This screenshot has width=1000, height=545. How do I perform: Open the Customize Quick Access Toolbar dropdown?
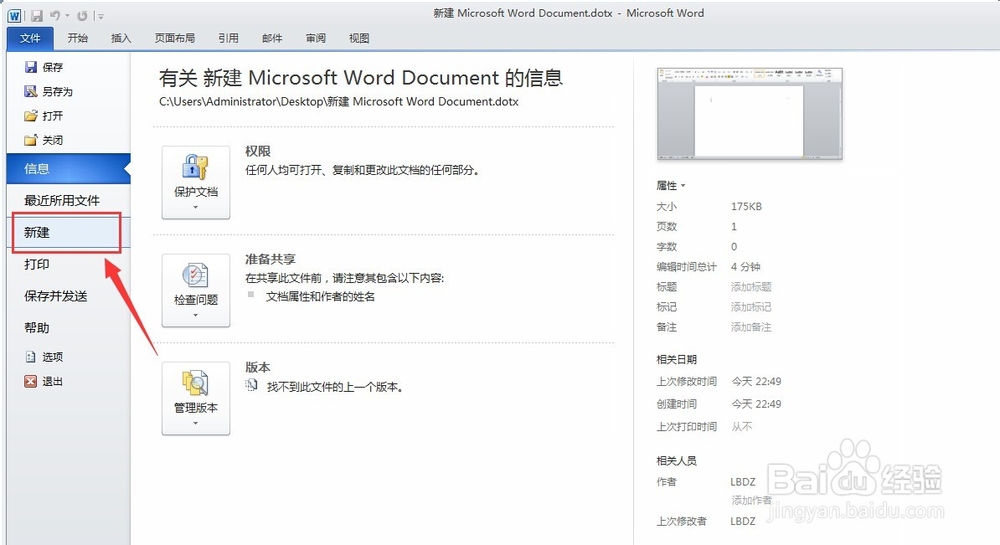(x=99, y=16)
